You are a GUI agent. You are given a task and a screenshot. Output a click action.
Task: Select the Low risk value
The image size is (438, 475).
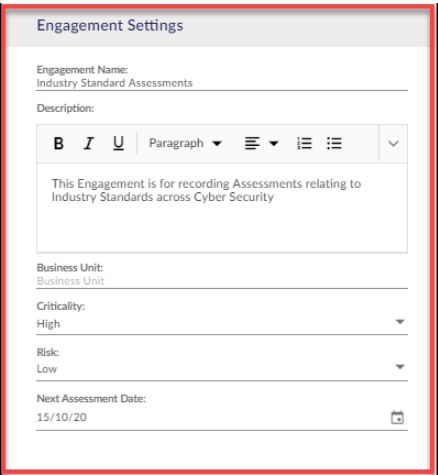pyautogui.click(x=47, y=369)
